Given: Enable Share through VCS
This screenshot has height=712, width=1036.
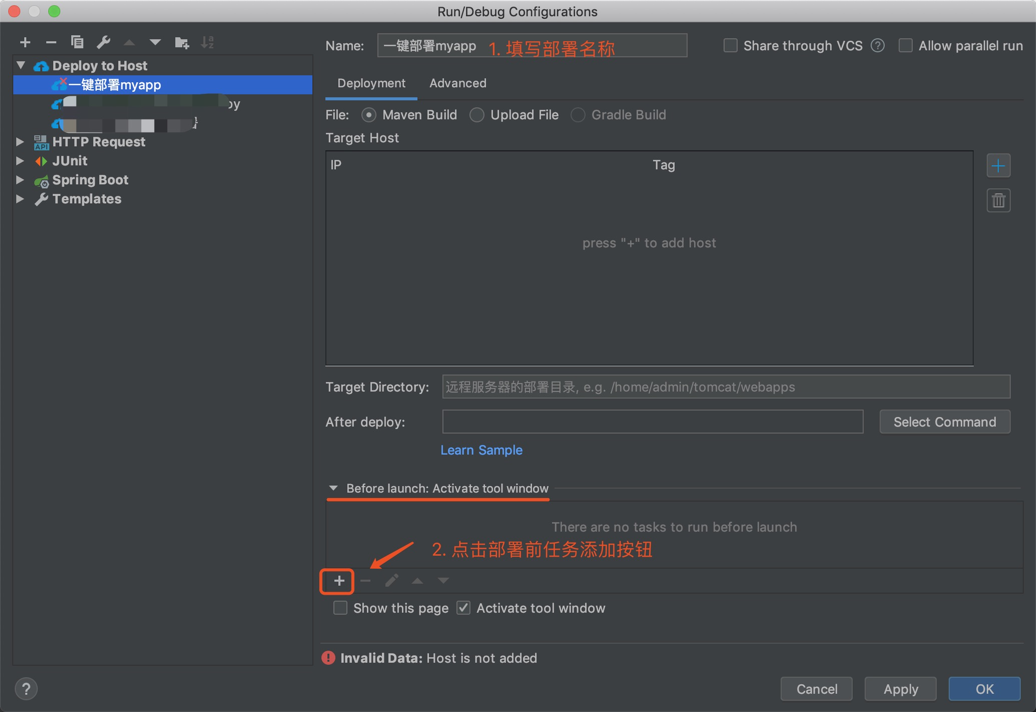Looking at the screenshot, I should coord(730,45).
